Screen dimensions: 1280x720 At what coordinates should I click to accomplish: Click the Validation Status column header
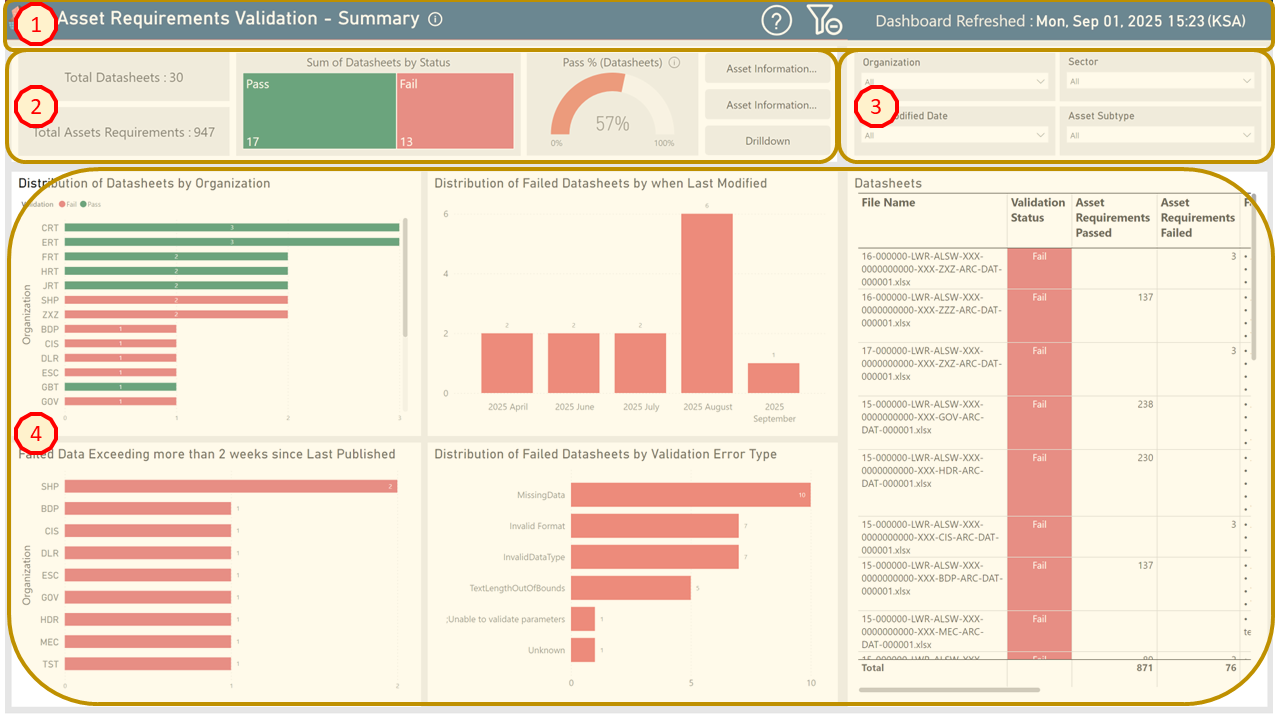coord(1038,210)
